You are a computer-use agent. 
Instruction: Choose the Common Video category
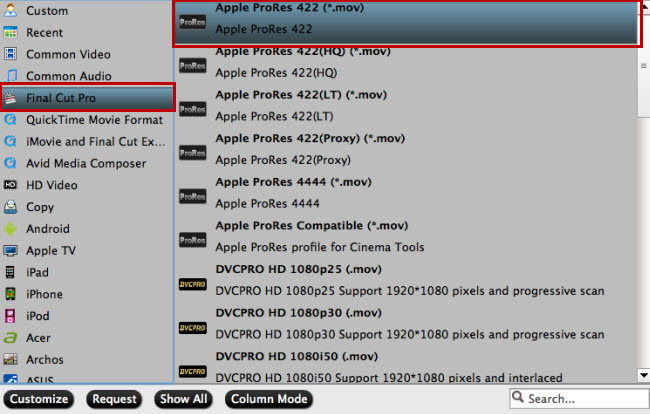[x=68, y=54]
